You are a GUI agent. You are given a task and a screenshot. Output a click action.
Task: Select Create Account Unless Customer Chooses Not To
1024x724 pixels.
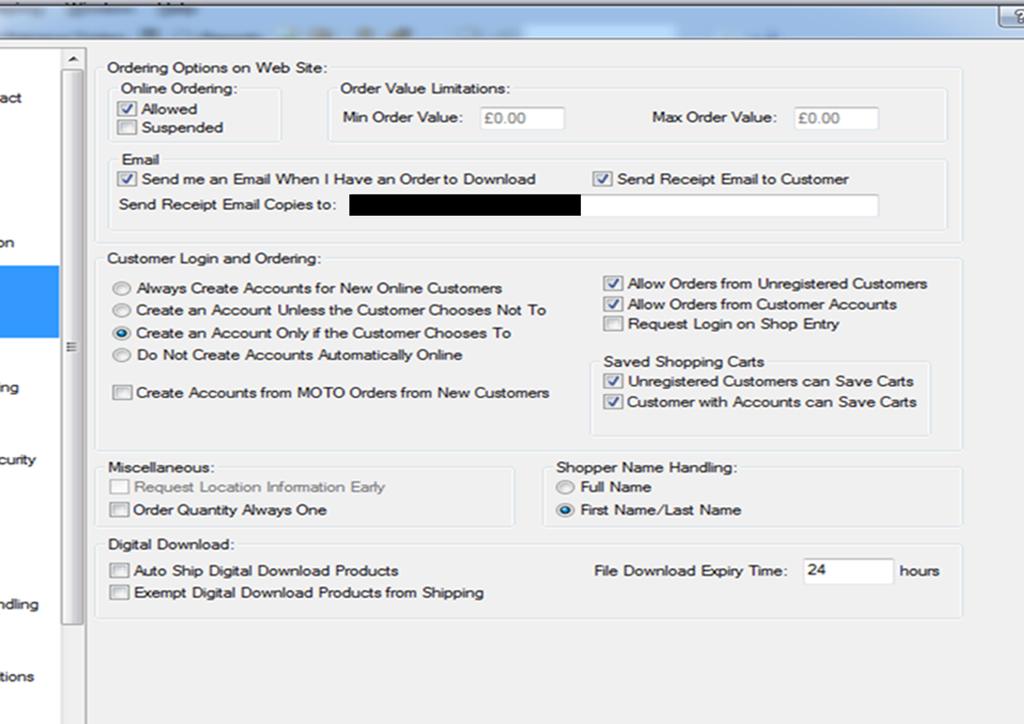(121, 310)
